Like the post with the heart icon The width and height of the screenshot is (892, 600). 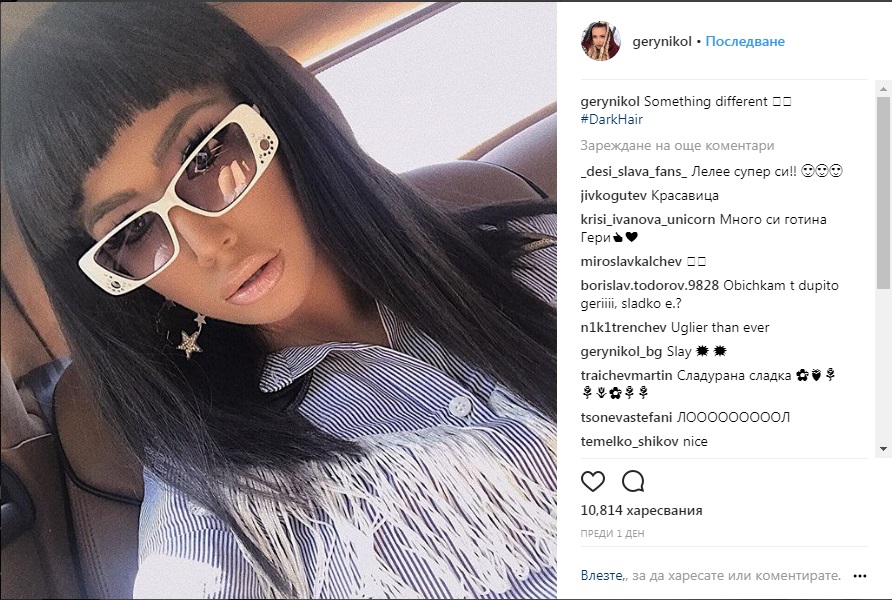593,482
